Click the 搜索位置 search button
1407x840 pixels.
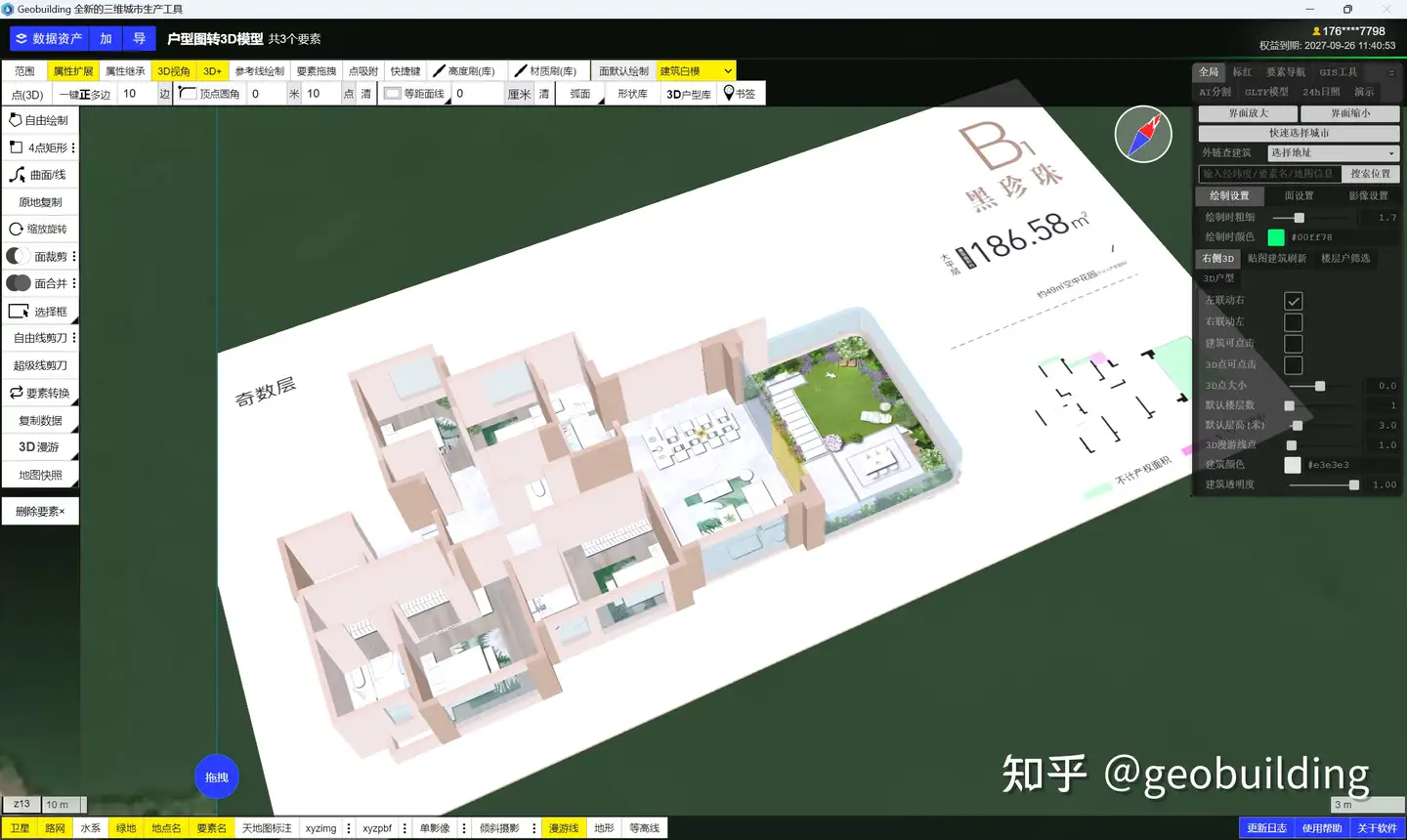tap(1370, 174)
